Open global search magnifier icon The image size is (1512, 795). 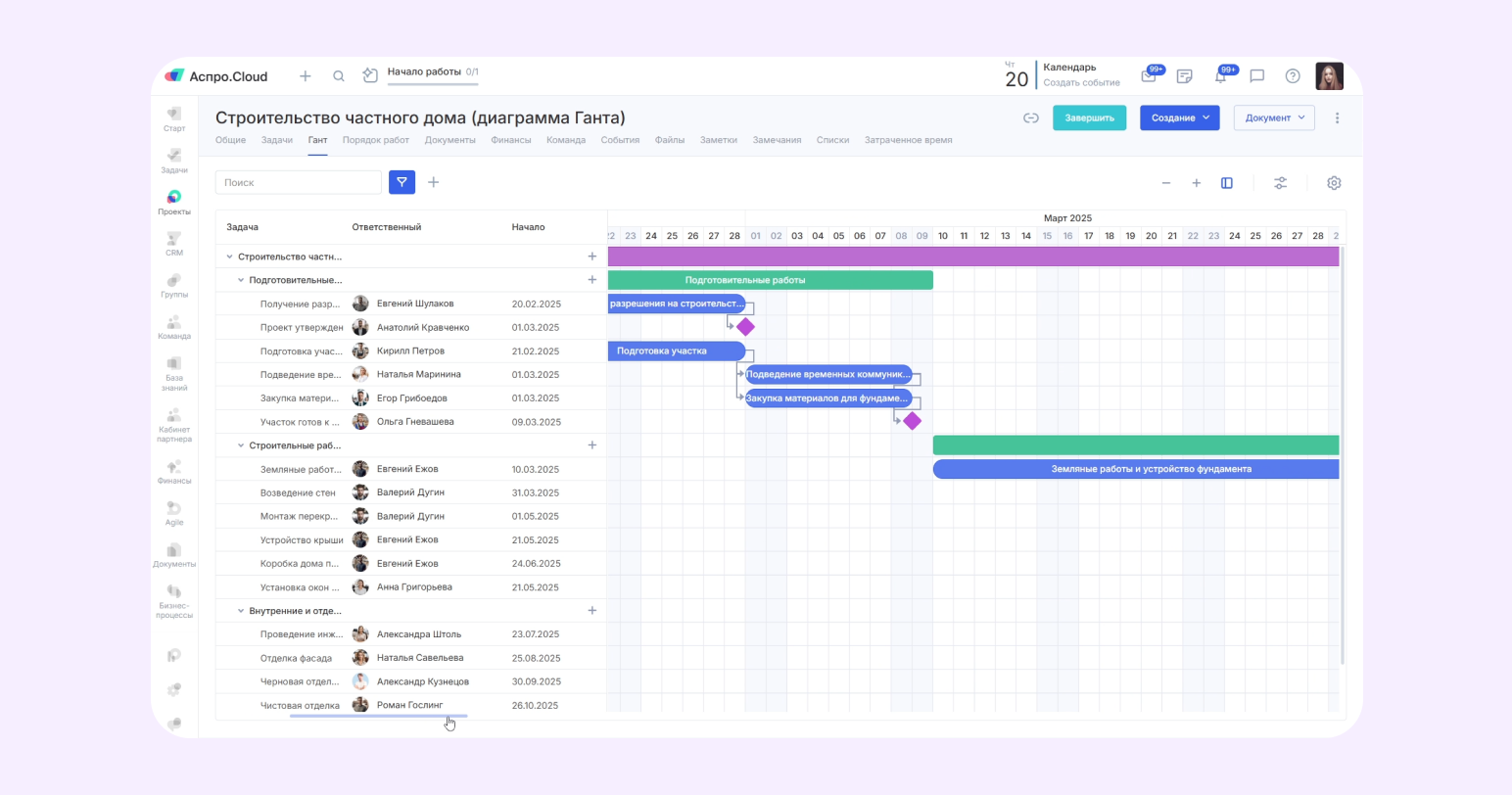(x=339, y=75)
